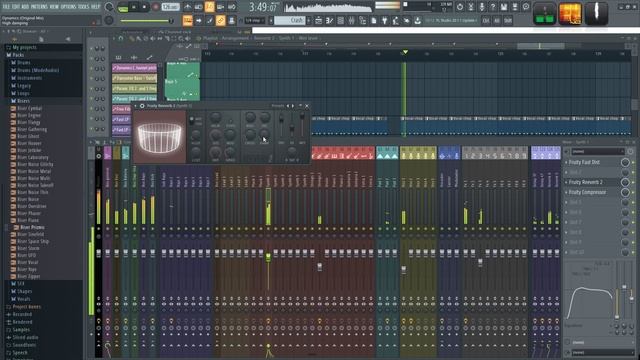This screenshot has height=360, width=640.
Task: Select the playlist zoom tool
Action: click(x=181, y=38)
